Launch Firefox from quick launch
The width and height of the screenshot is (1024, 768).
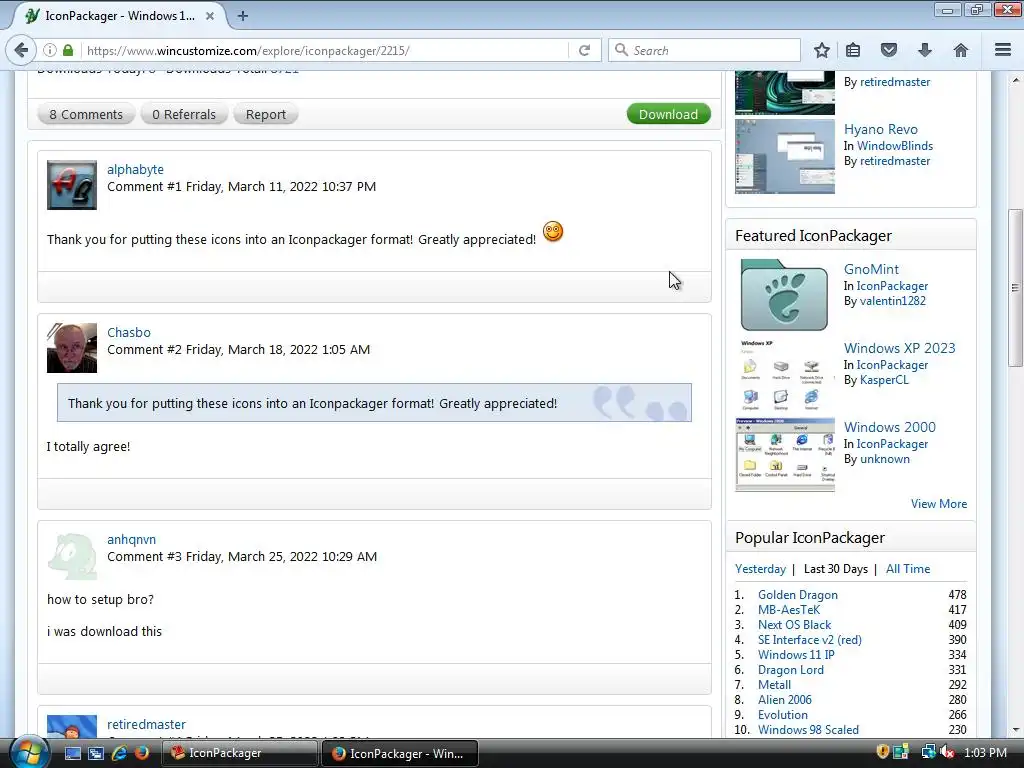pyautogui.click(x=141, y=753)
